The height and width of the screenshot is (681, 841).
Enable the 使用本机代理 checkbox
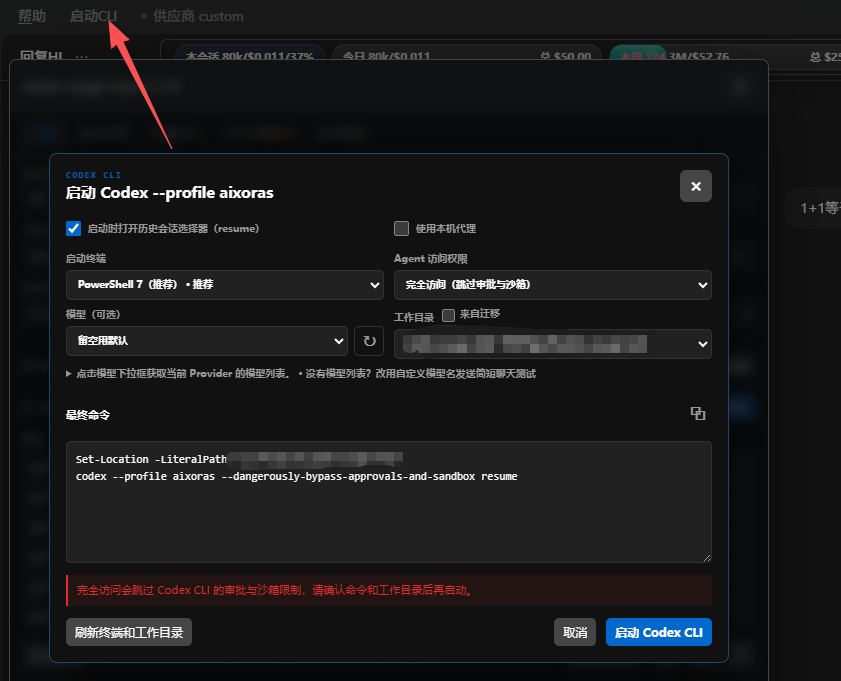pos(401,228)
